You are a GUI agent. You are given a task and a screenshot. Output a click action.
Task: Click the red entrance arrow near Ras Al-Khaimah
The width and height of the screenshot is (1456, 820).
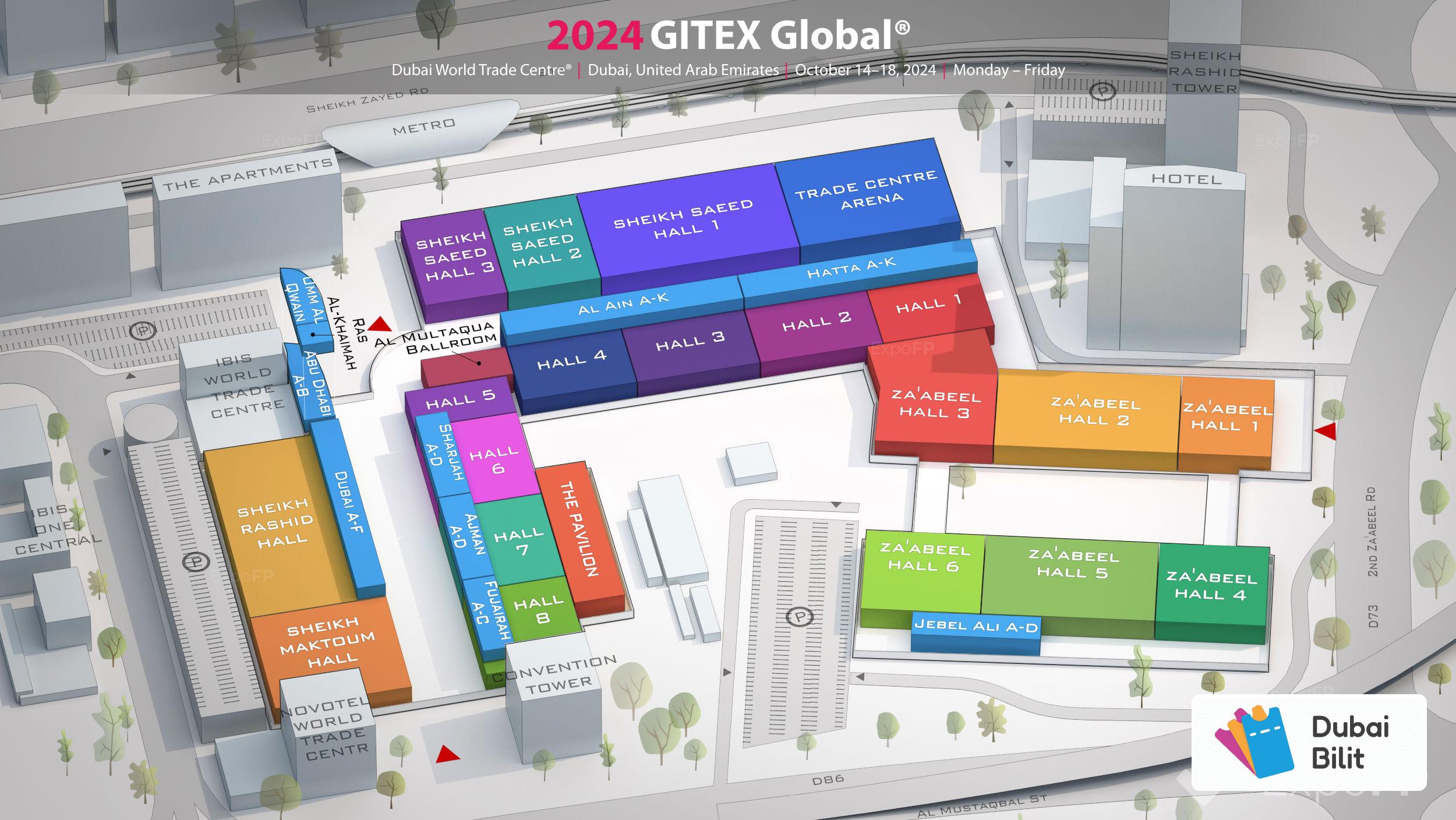coord(380,324)
